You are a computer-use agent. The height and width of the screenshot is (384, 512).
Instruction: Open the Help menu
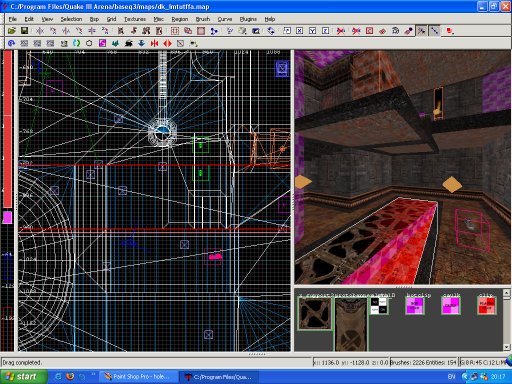[x=270, y=19]
